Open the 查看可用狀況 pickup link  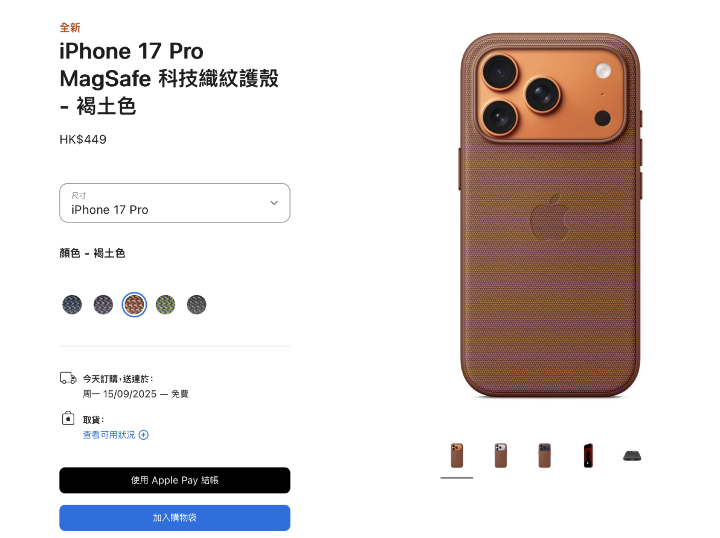[x=109, y=435]
